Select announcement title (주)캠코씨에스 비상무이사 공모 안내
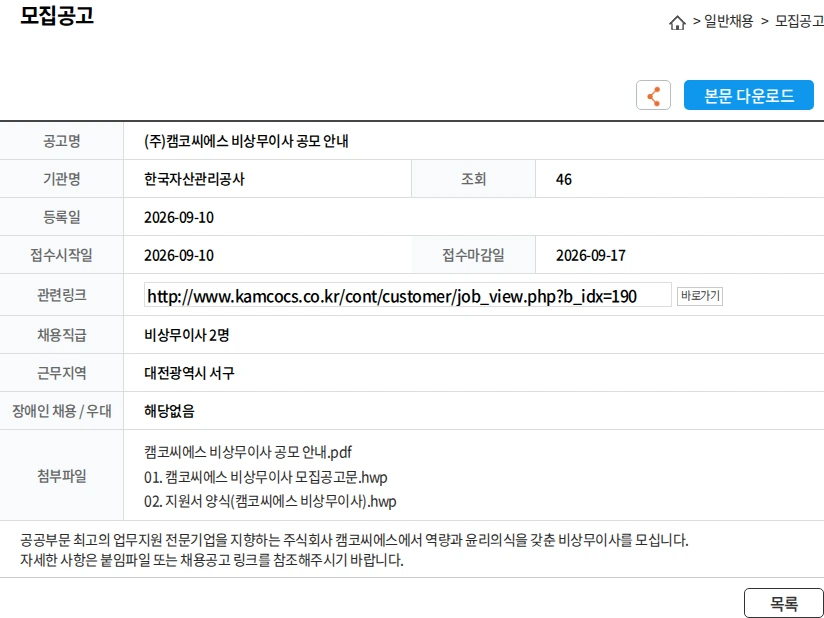This screenshot has width=824, height=618. pos(246,141)
